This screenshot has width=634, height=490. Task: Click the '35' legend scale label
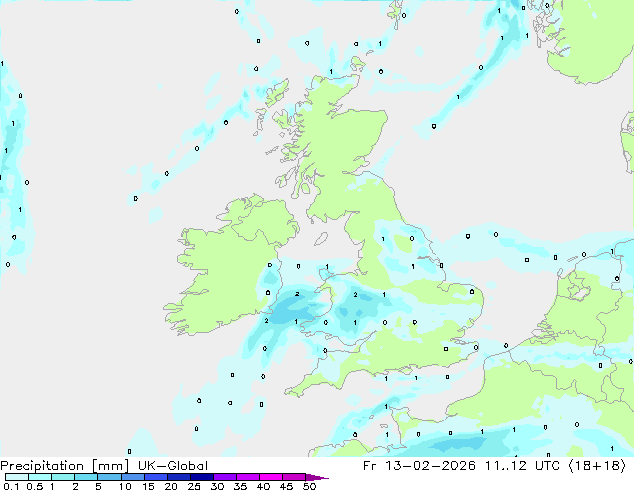pos(240,486)
